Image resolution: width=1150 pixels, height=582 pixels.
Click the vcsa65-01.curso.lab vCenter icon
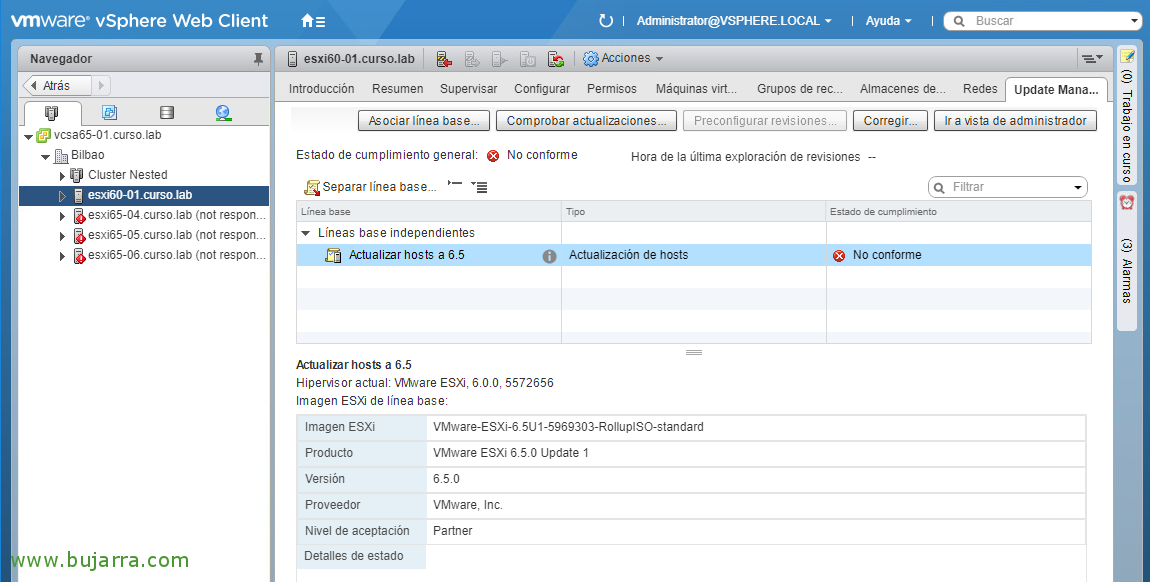(43, 136)
